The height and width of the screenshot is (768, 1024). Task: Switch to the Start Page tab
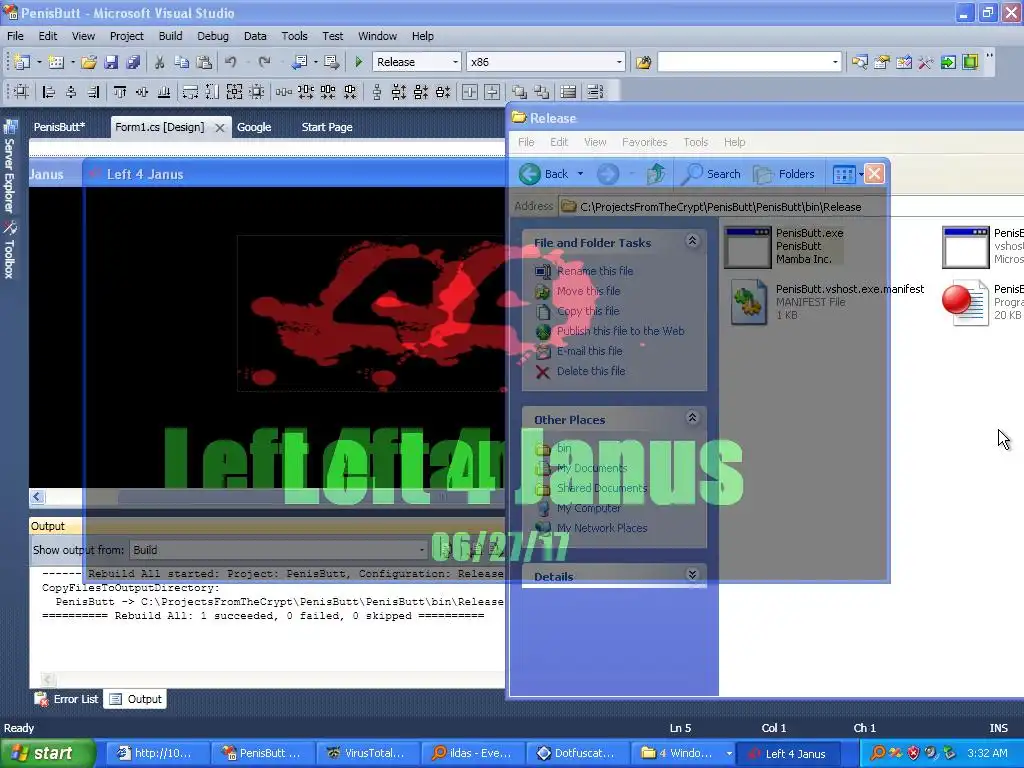click(x=327, y=127)
